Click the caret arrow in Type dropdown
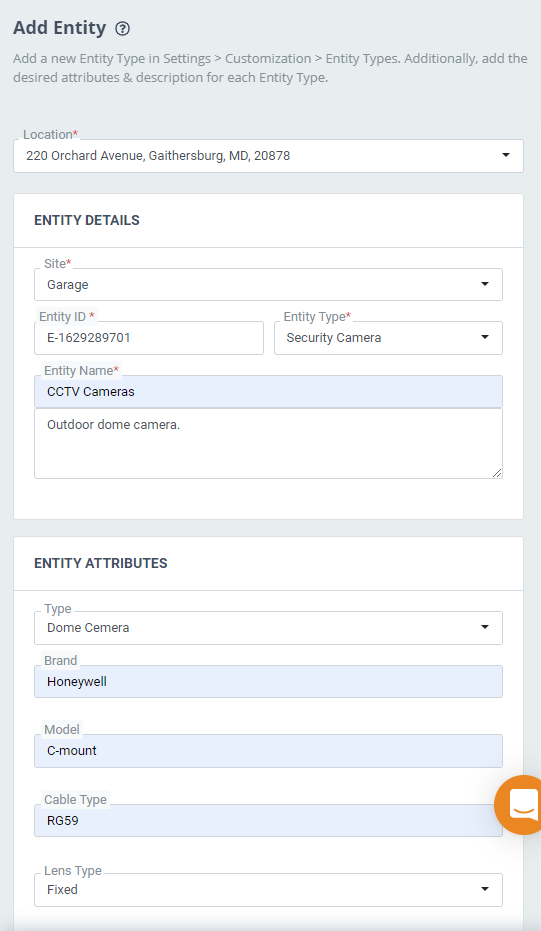Viewport: 541px width, 931px height. (485, 628)
